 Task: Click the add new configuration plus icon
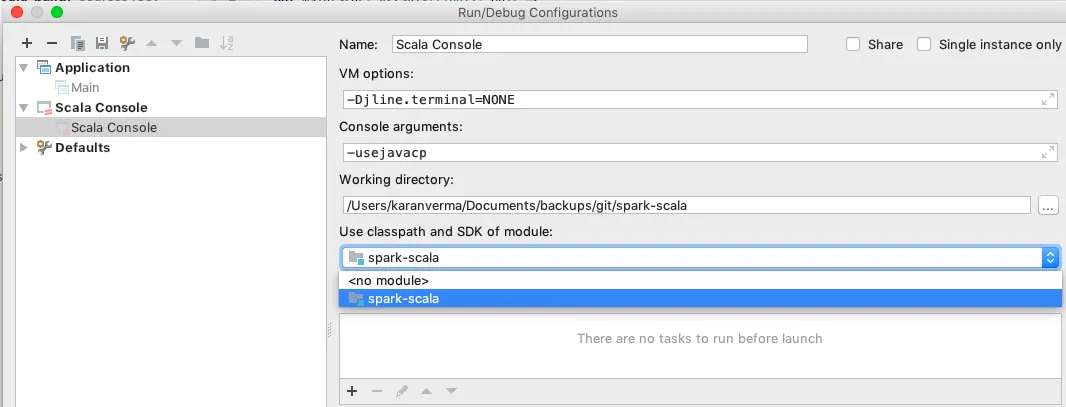click(x=27, y=43)
